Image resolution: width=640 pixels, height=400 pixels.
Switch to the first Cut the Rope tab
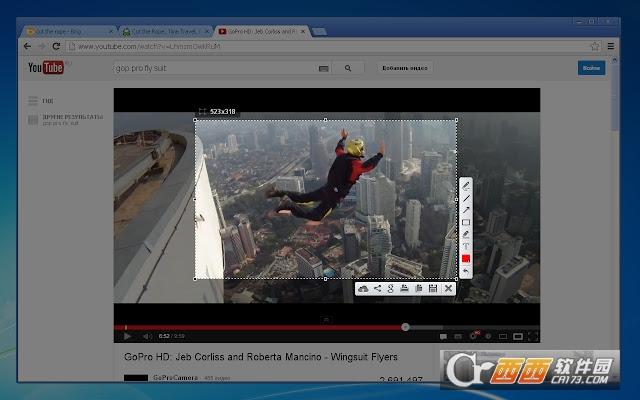(x=69, y=31)
